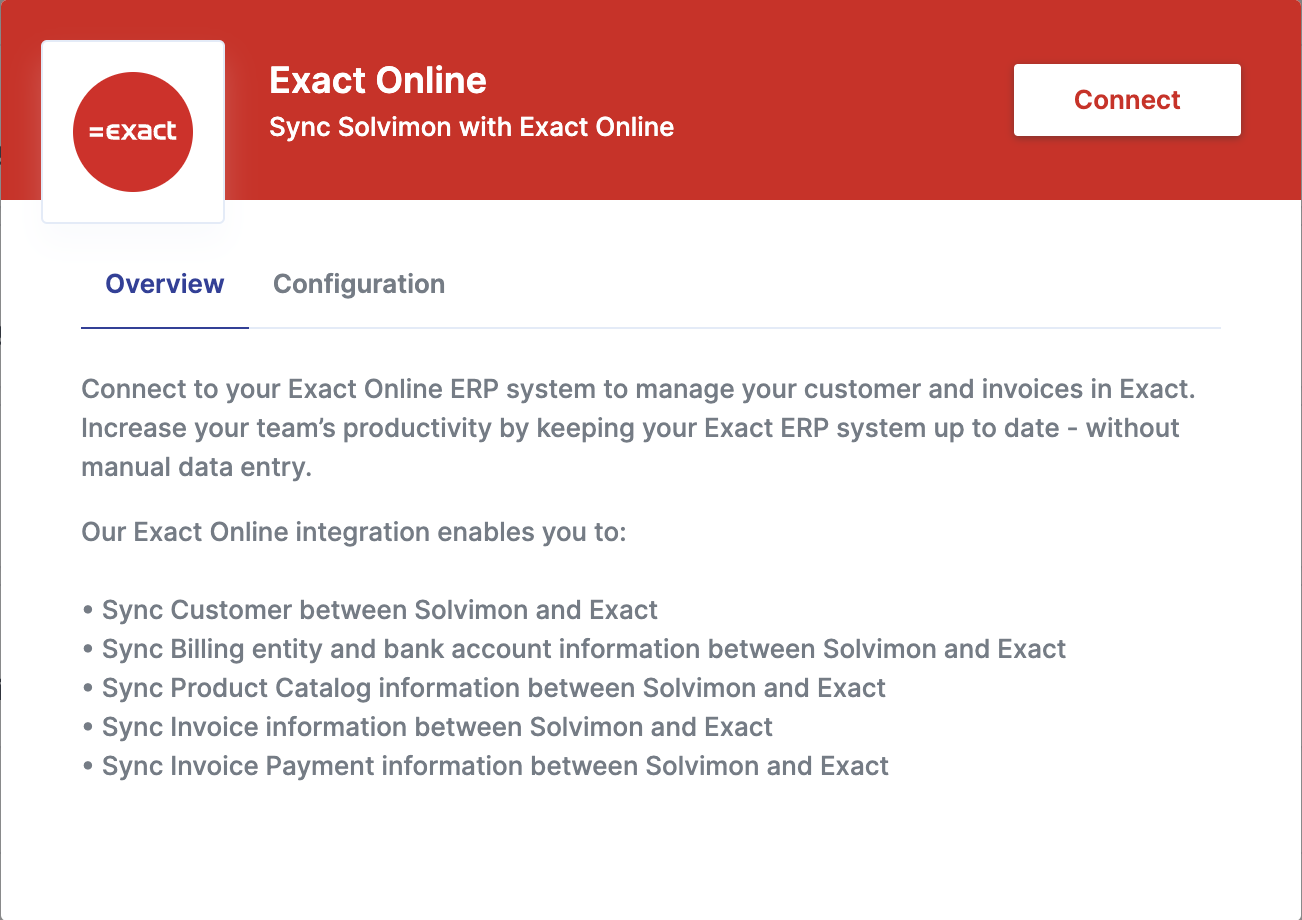This screenshot has width=1302, height=920.
Task: Click Our Exact Online integration enables text
Action: tap(353, 532)
